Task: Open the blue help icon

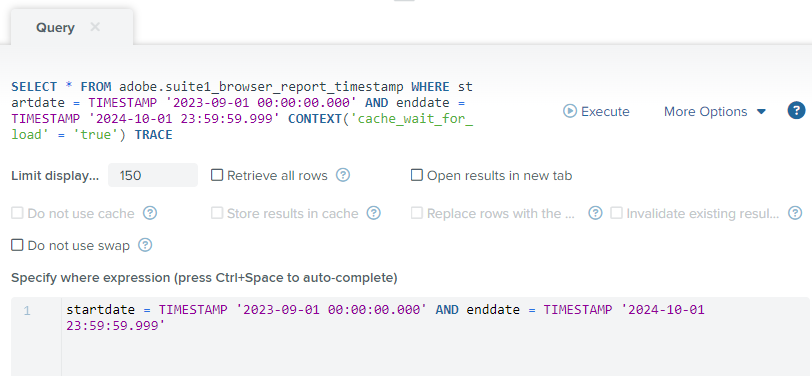Action: 796,111
